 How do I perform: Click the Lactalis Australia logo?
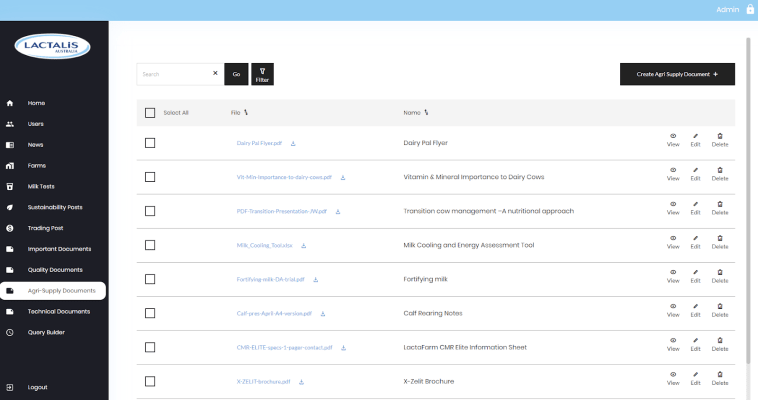[52, 46]
